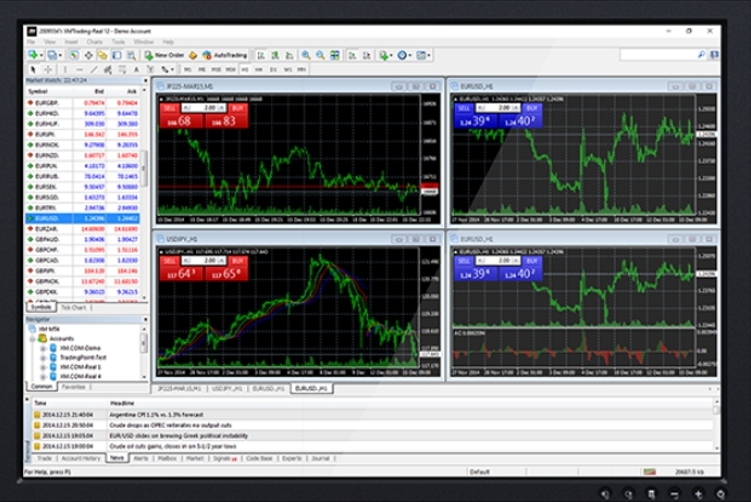
Task: Collapse the Accounts tree node
Action: [x=33, y=339]
